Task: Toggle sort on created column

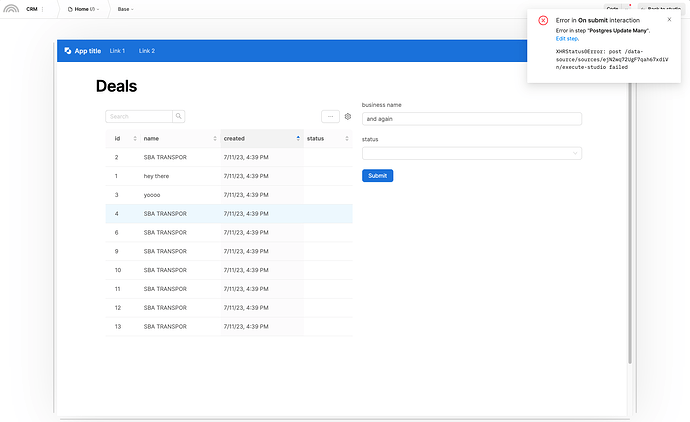Action: coord(297,138)
